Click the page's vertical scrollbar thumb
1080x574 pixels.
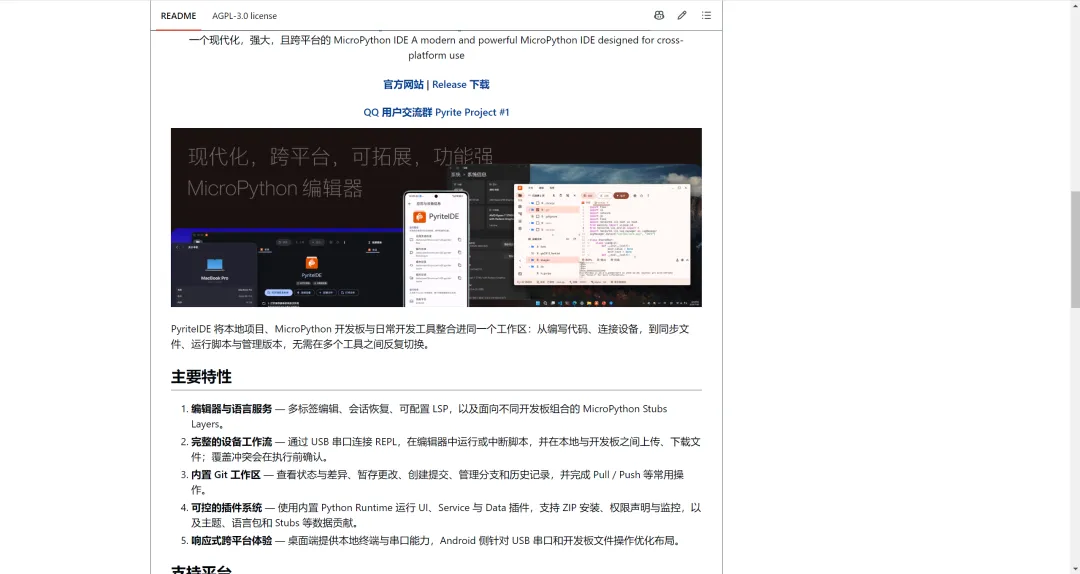click(1074, 249)
